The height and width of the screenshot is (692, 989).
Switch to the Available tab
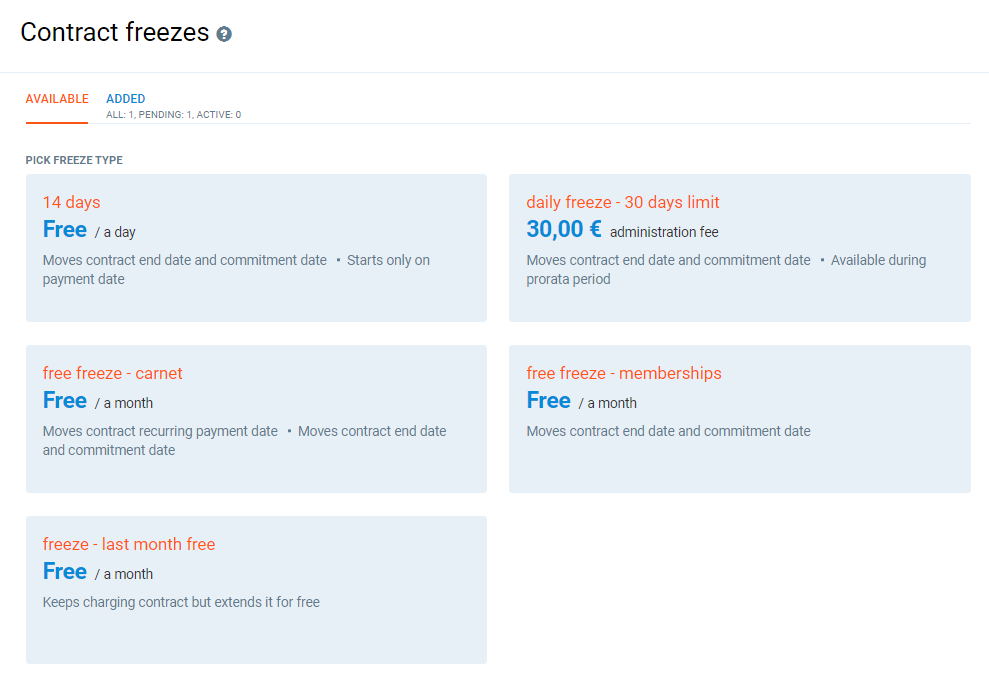[x=57, y=99]
